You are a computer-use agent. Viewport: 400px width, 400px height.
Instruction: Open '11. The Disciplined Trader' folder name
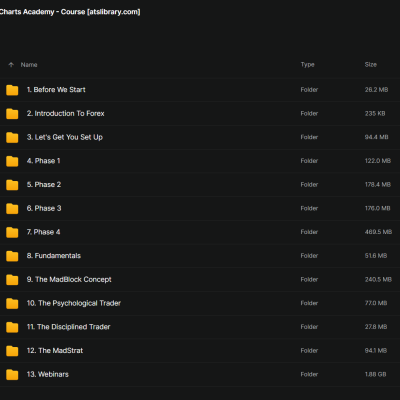tap(68, 327)
